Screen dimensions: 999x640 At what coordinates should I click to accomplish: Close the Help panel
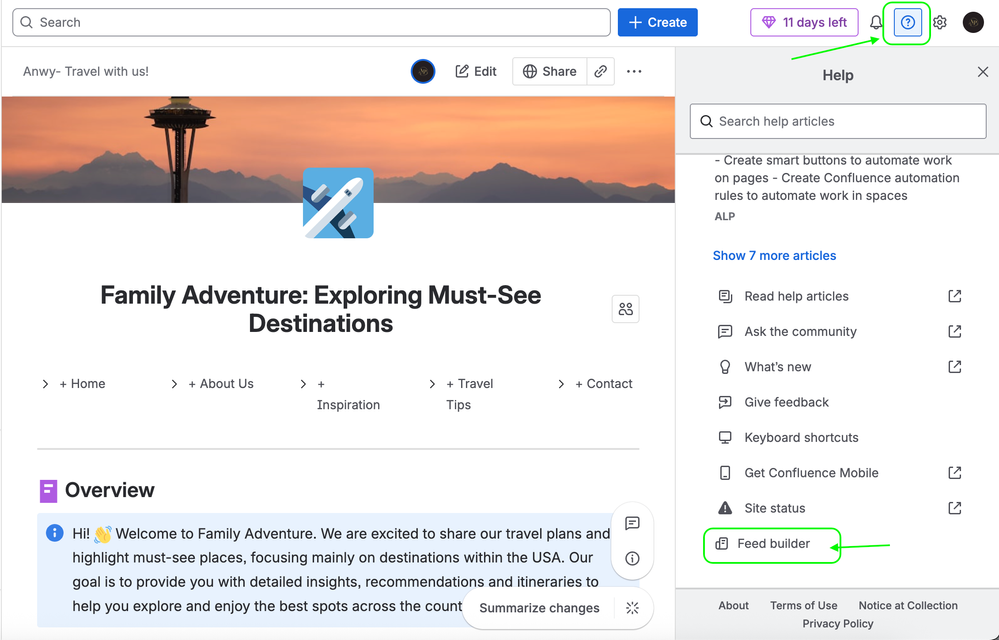[x=982, y=72]
